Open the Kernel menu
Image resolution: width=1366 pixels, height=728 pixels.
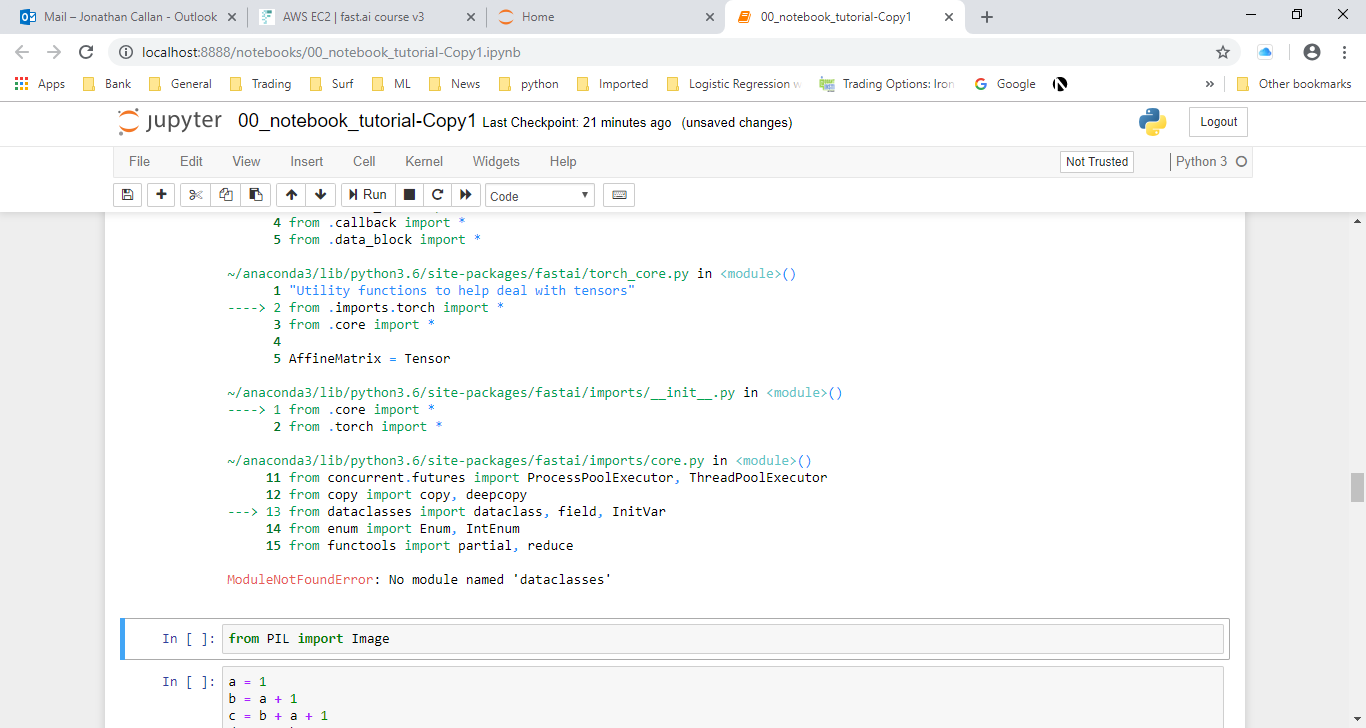423,161
